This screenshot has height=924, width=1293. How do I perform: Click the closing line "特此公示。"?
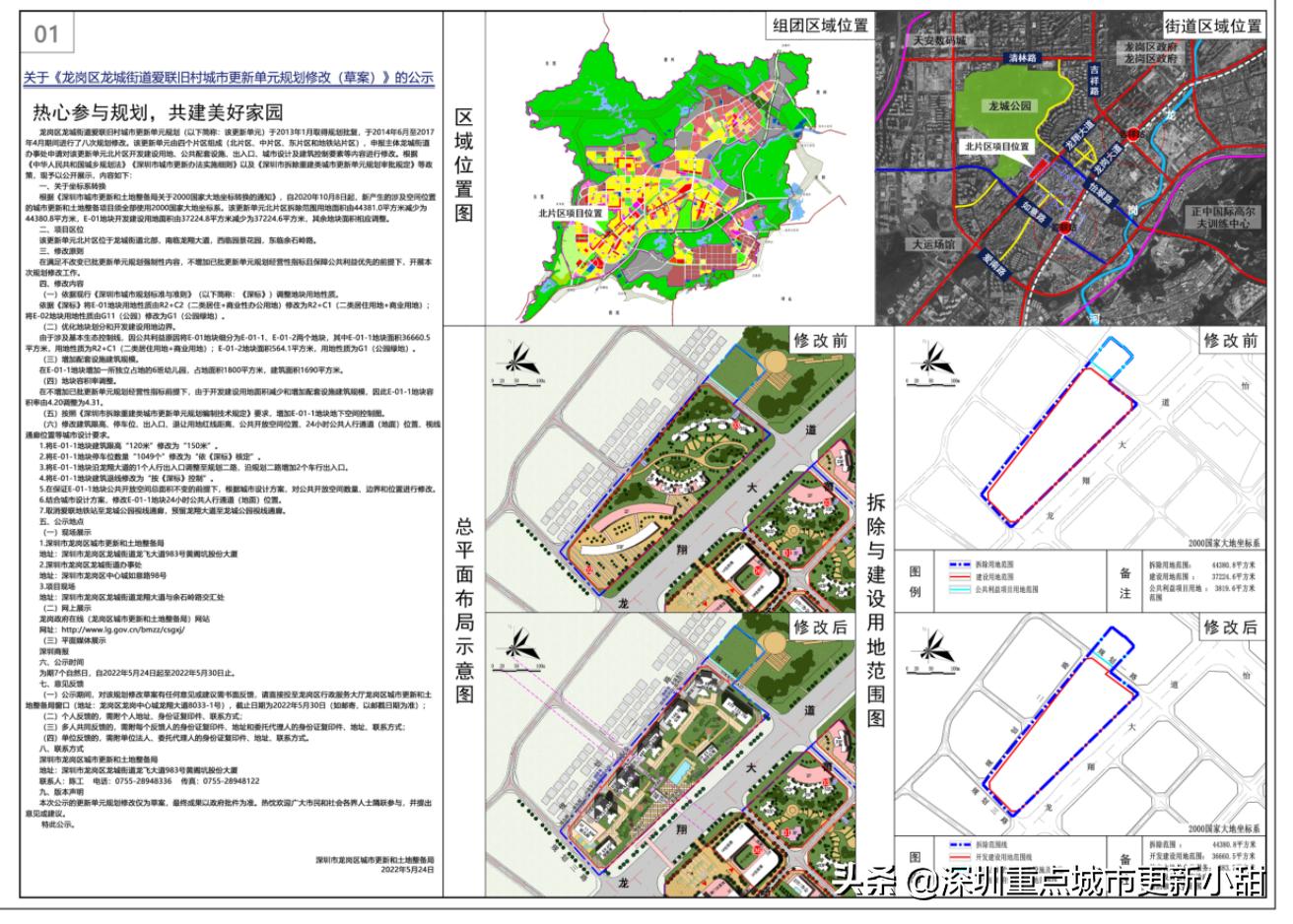coord(61,825)
